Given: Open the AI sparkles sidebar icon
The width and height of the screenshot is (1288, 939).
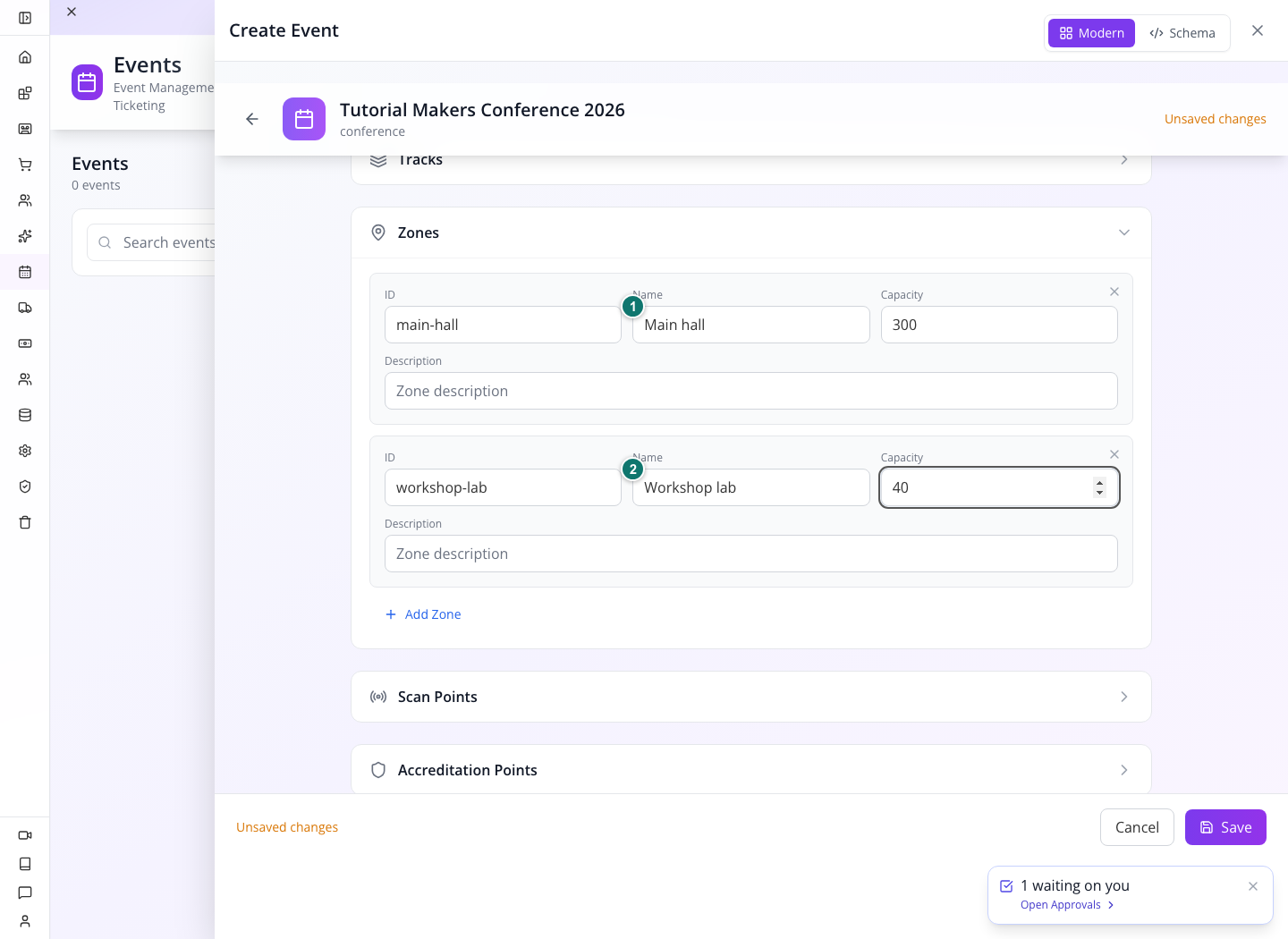Looking at the screenshot, I should point(25,236).
